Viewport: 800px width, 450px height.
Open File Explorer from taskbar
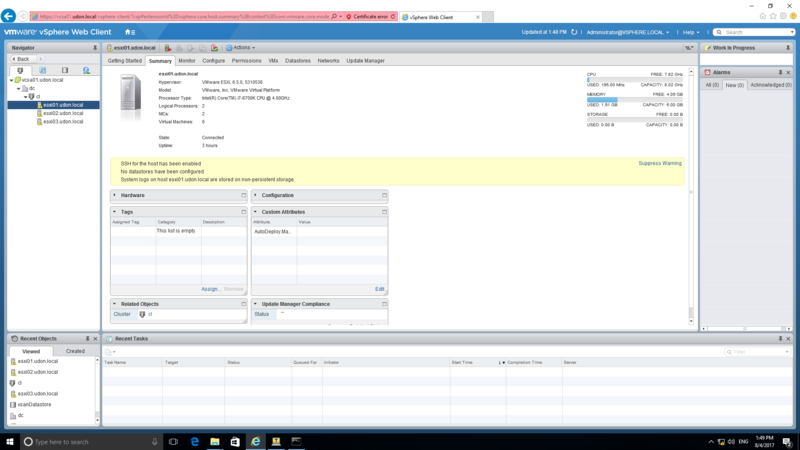[x=215, y=442]
